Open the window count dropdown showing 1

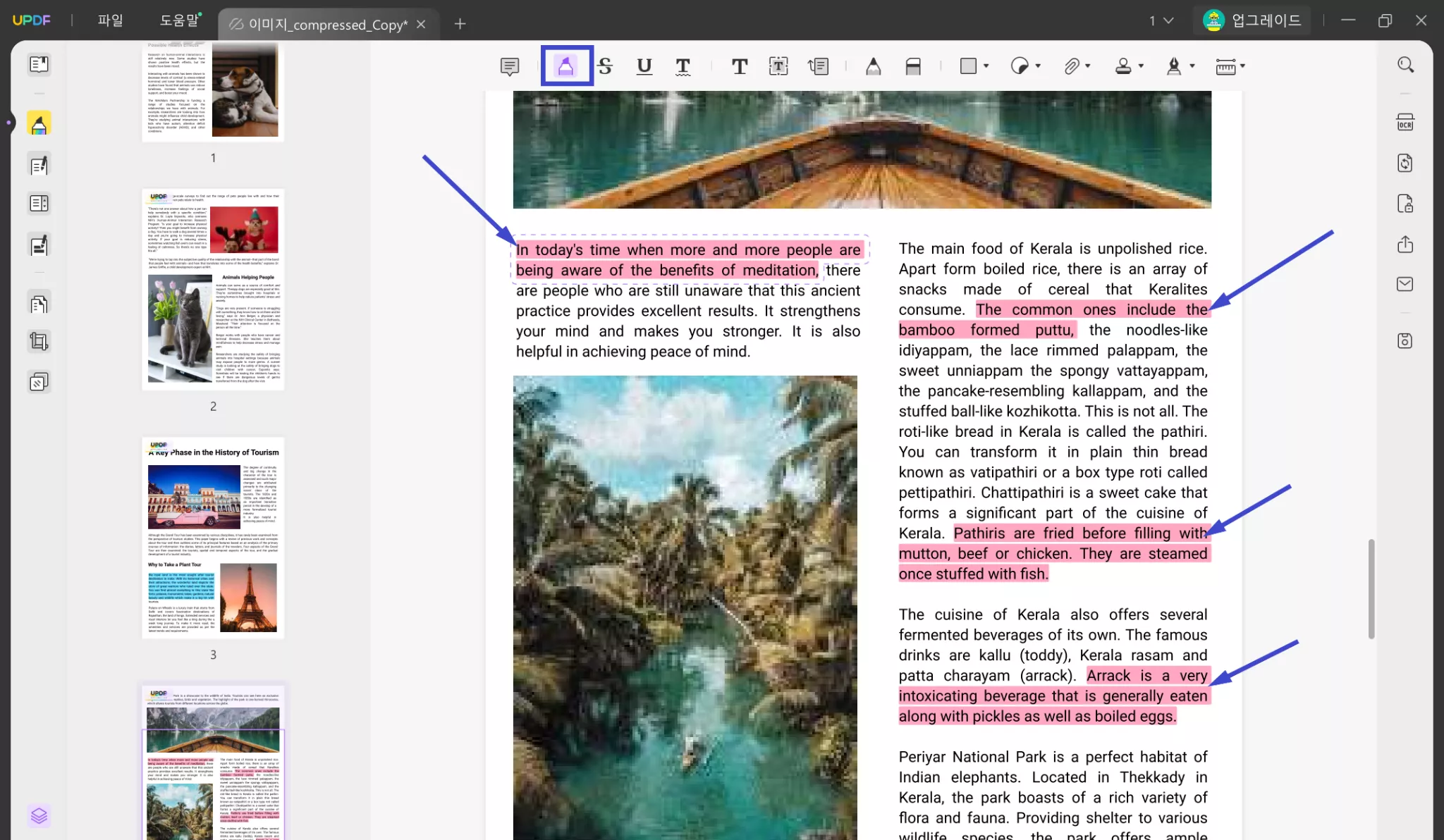pos(1161,20)
